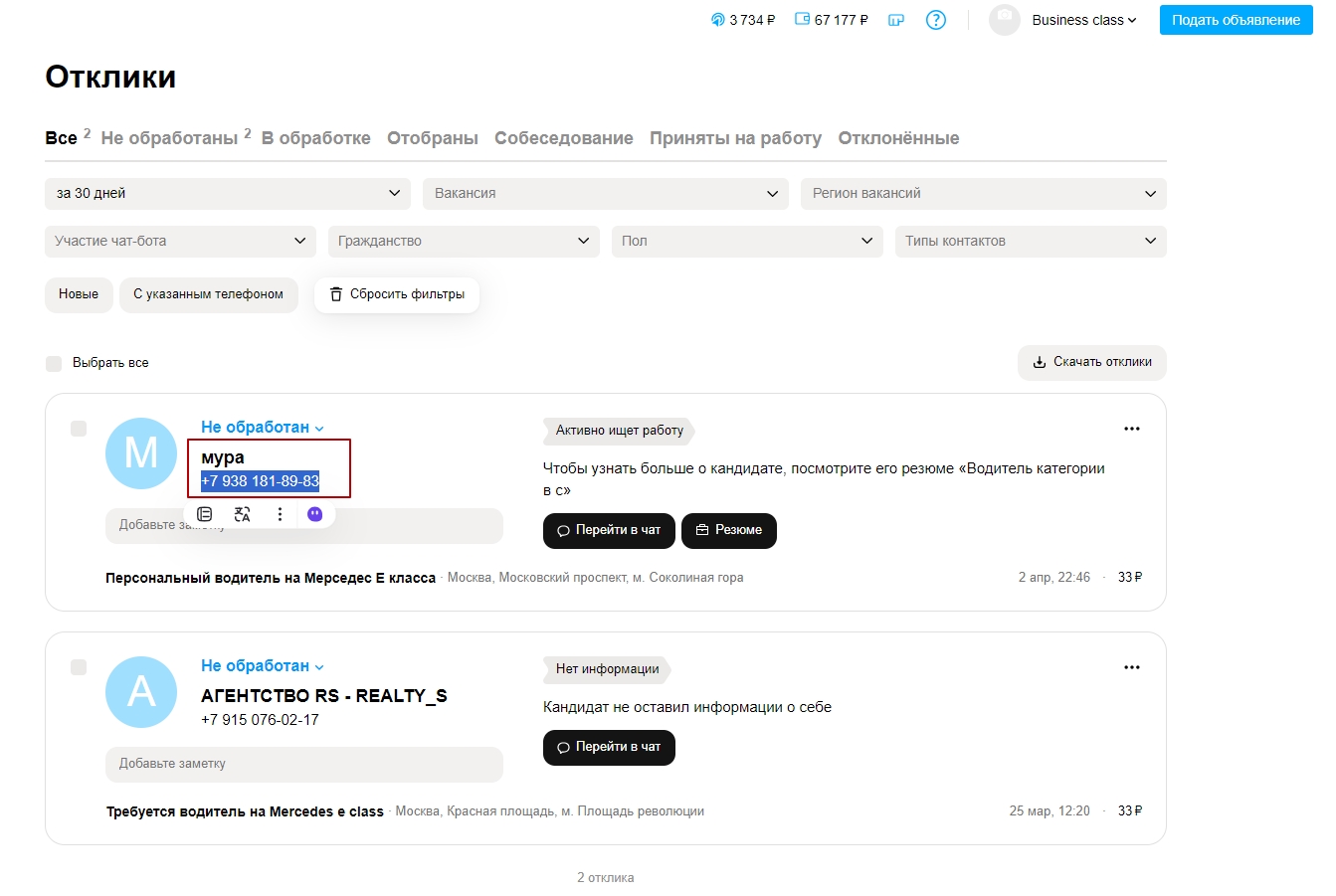
Task: Open the Гражданство filter dropdown
Action: click(x=464, y=242)
